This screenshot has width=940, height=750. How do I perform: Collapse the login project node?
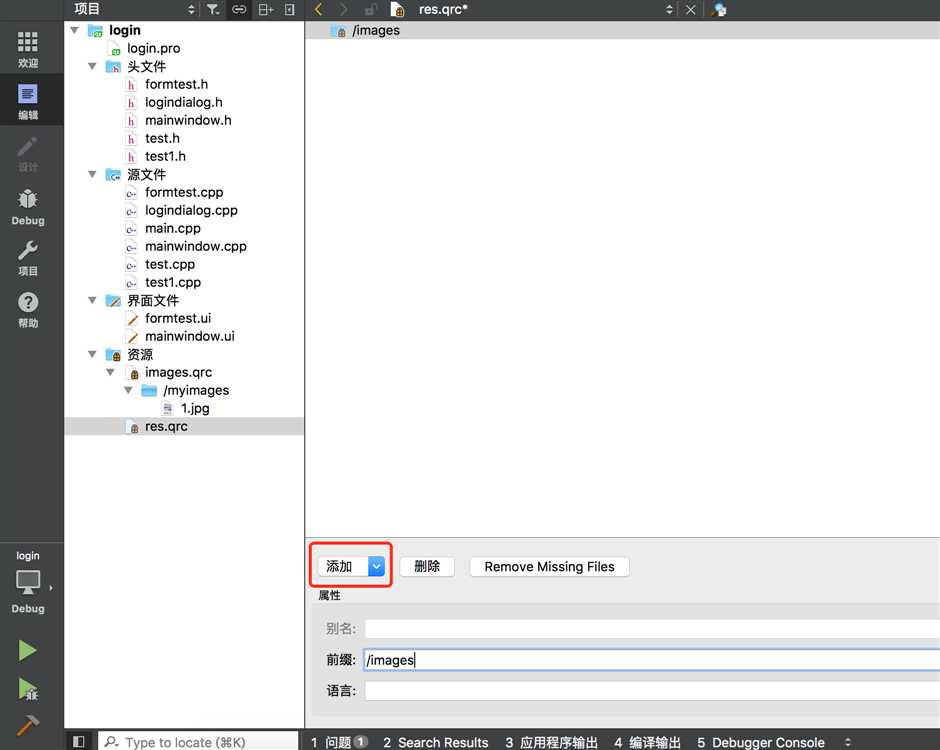(x=74, y=30)
